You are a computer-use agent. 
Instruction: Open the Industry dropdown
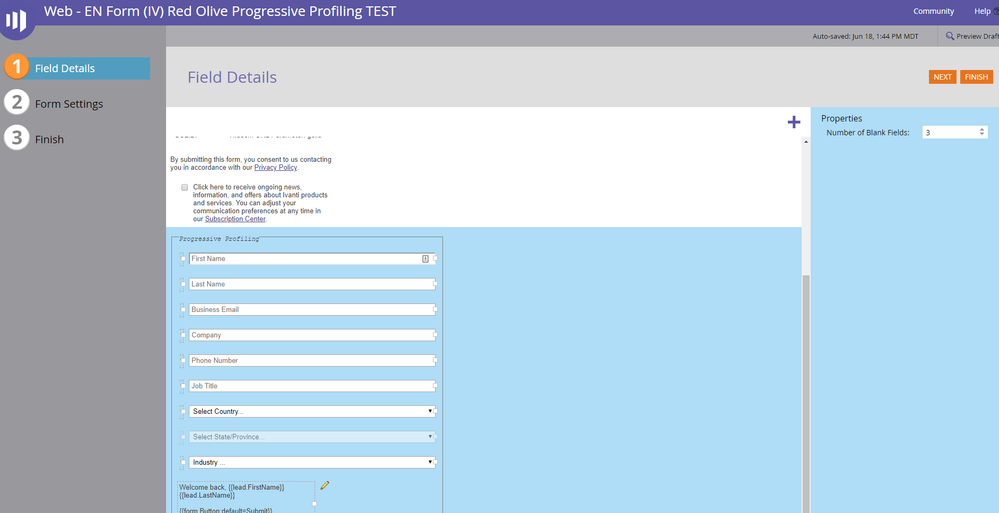pos(312,463)
